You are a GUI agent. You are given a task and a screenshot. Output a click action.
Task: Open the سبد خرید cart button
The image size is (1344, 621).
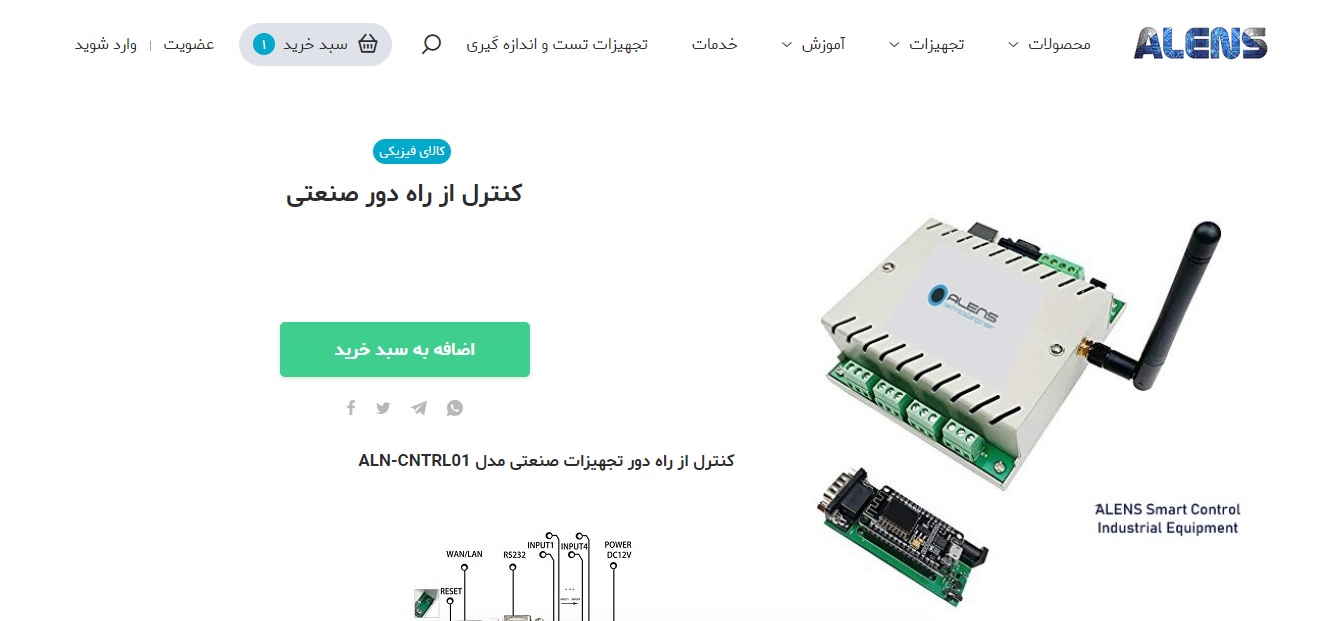pos(315,44)
